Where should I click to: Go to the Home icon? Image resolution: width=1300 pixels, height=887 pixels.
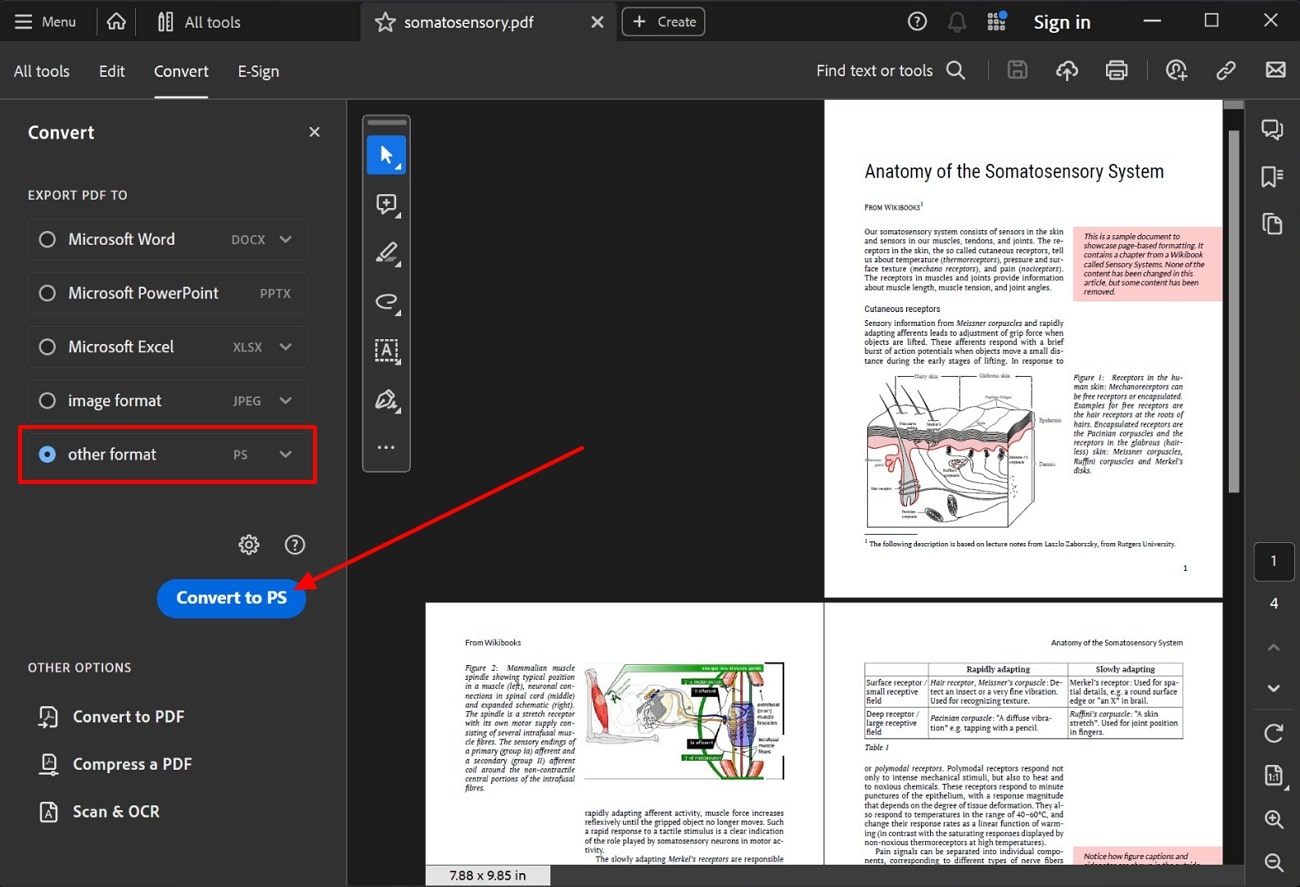point(117,21)
